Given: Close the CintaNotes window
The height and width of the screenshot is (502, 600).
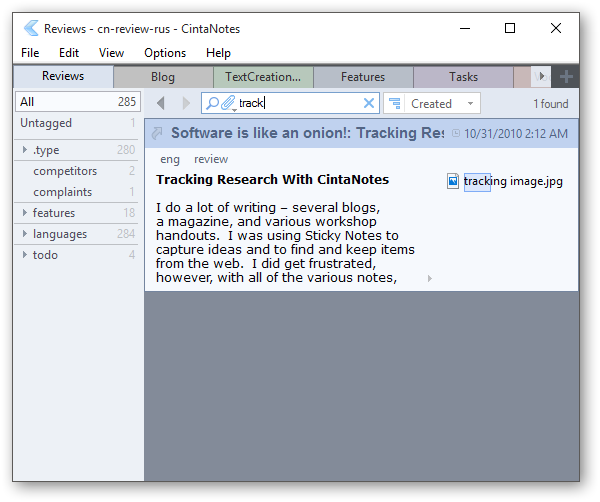Looking at the screenshot, I should [556, 28].
